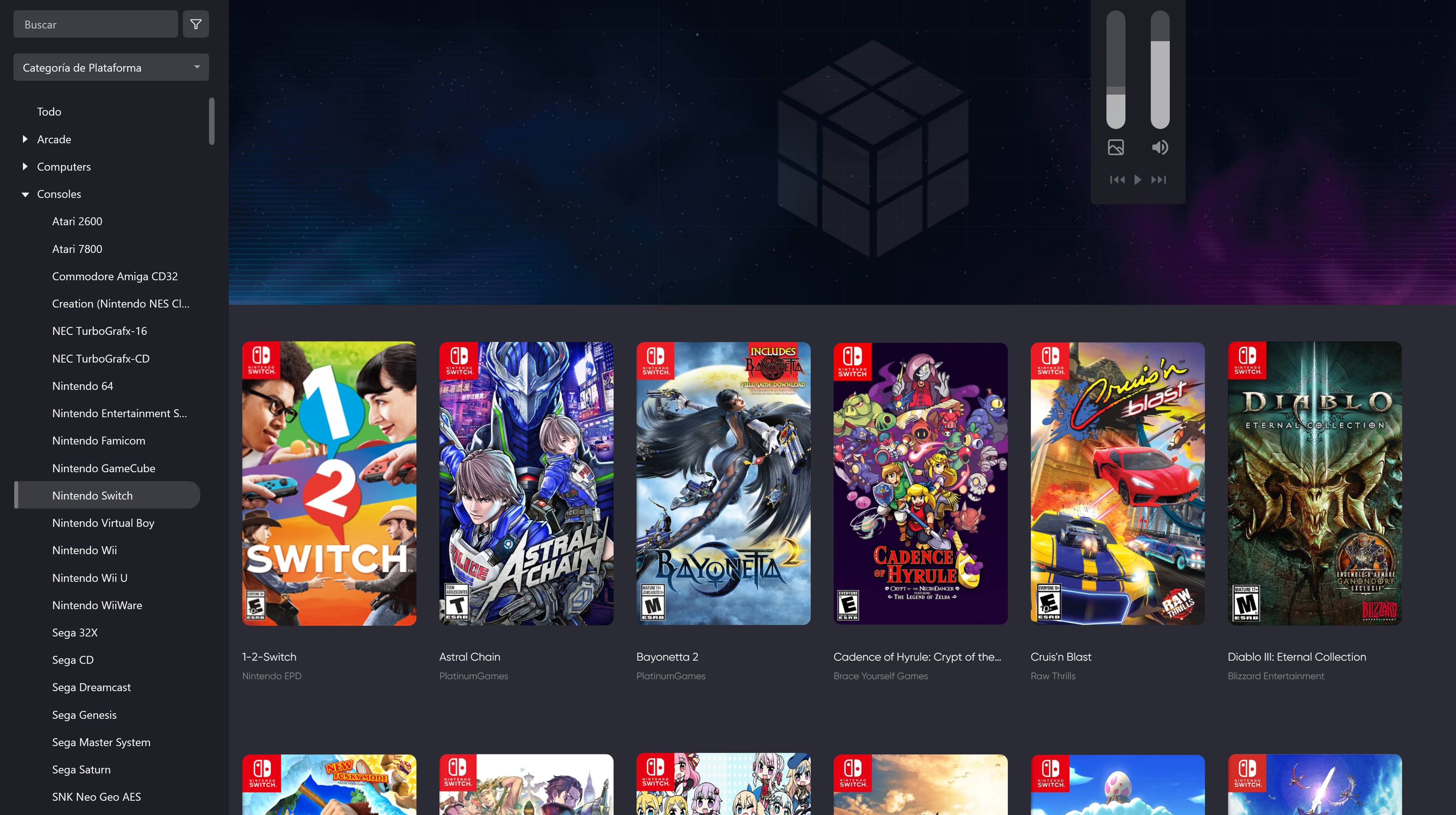1456x815 pixels.
Task: Open Sega Dreamcast platform
Action: (91, 687)
